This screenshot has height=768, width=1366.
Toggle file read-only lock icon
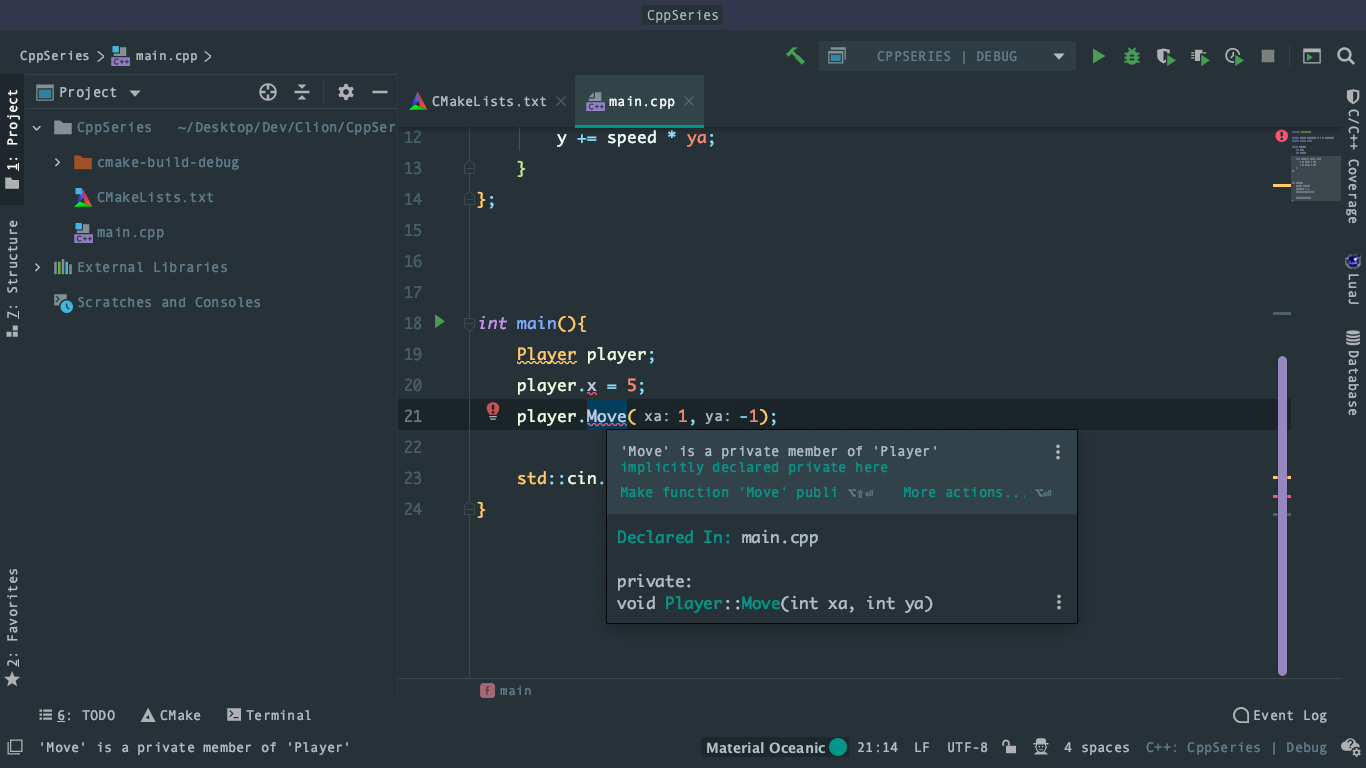(1010, 747)
